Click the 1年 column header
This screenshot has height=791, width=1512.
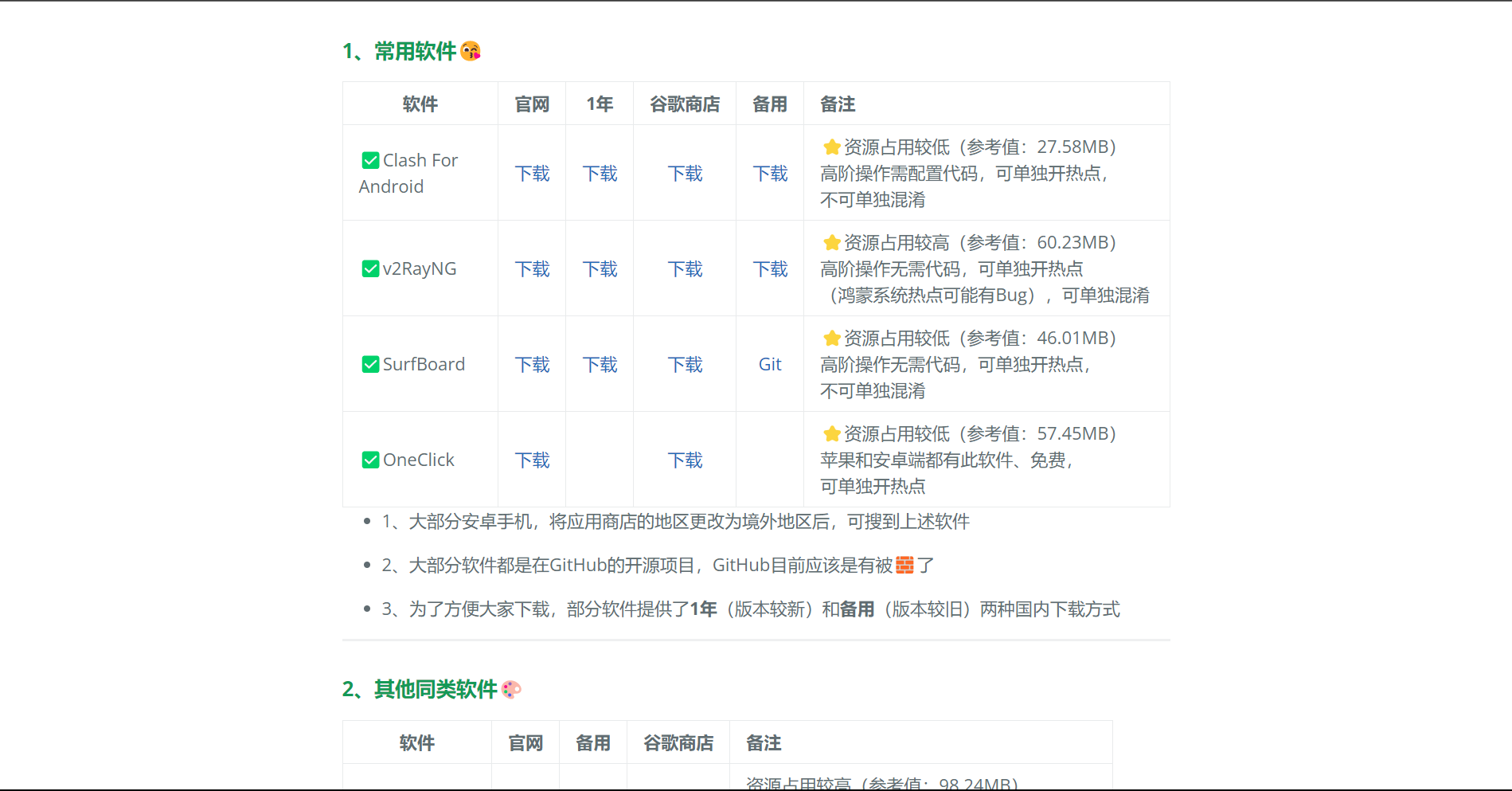[x=600, y=104]
